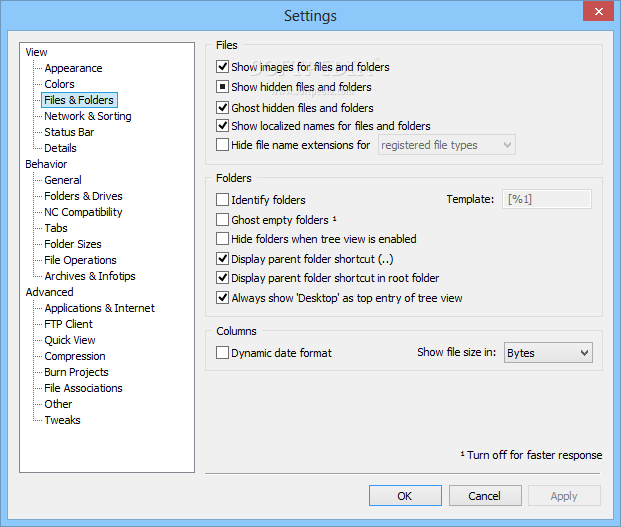Open the Tweaks settings page

click(x=63, y=420)
